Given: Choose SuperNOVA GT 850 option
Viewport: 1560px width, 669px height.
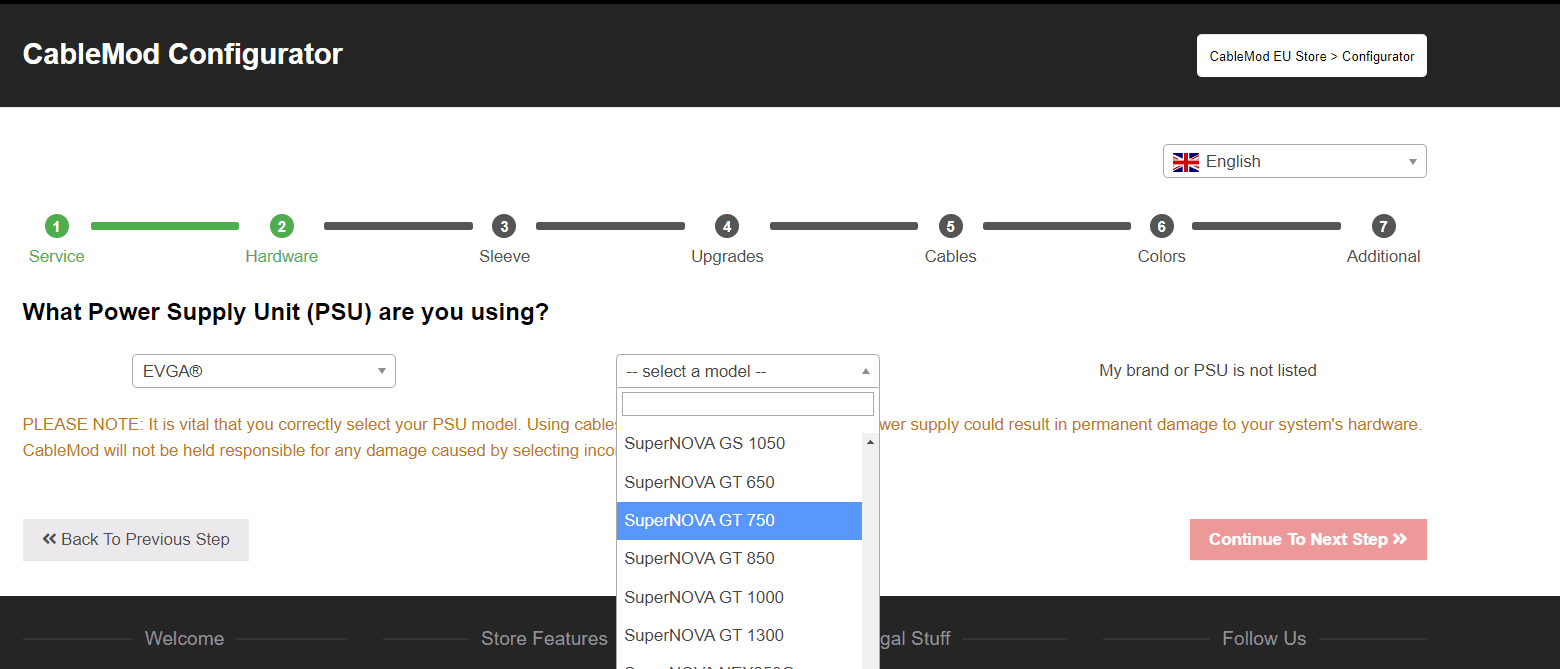Looking at the screenshot, I should 739,558.
